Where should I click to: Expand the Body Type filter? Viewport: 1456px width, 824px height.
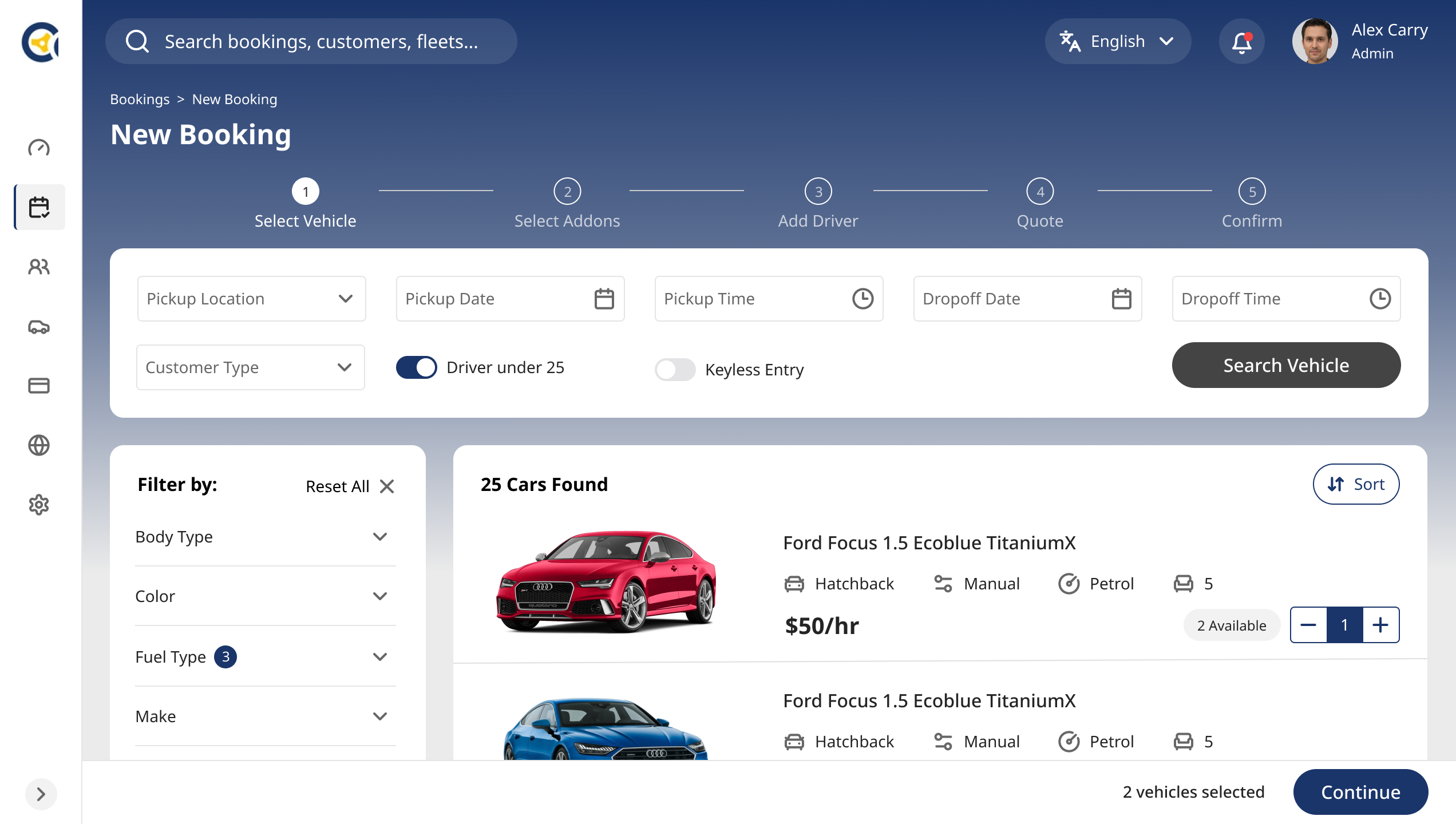point(264,537)
